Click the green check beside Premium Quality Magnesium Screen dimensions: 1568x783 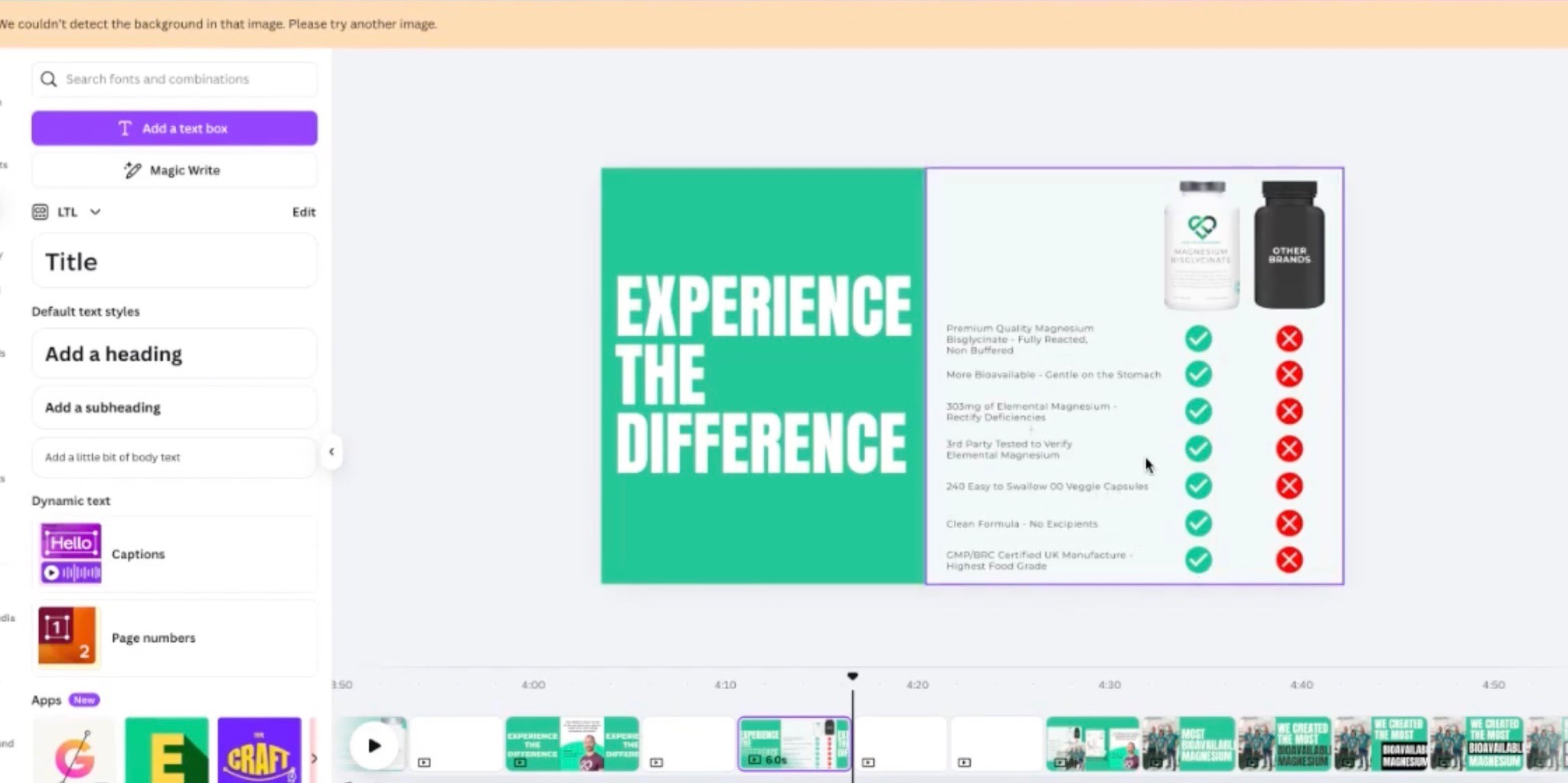(x=1198, y=338)
